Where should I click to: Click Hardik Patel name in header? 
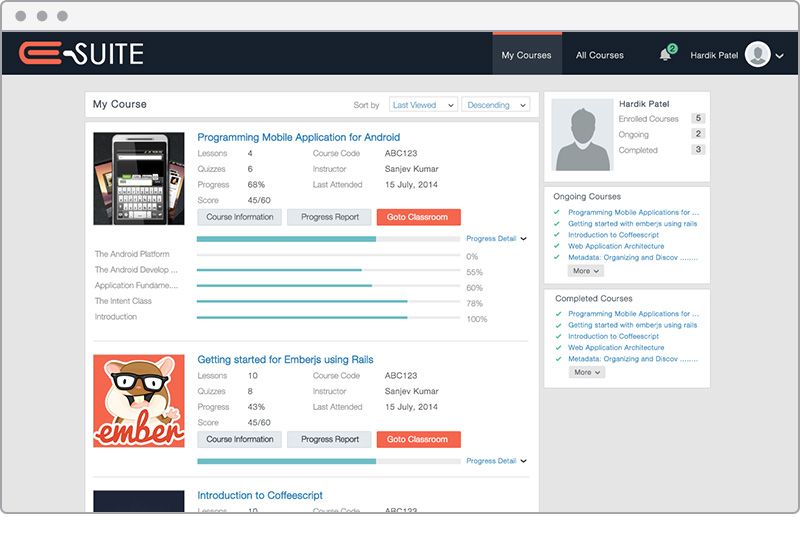point(714,55)
